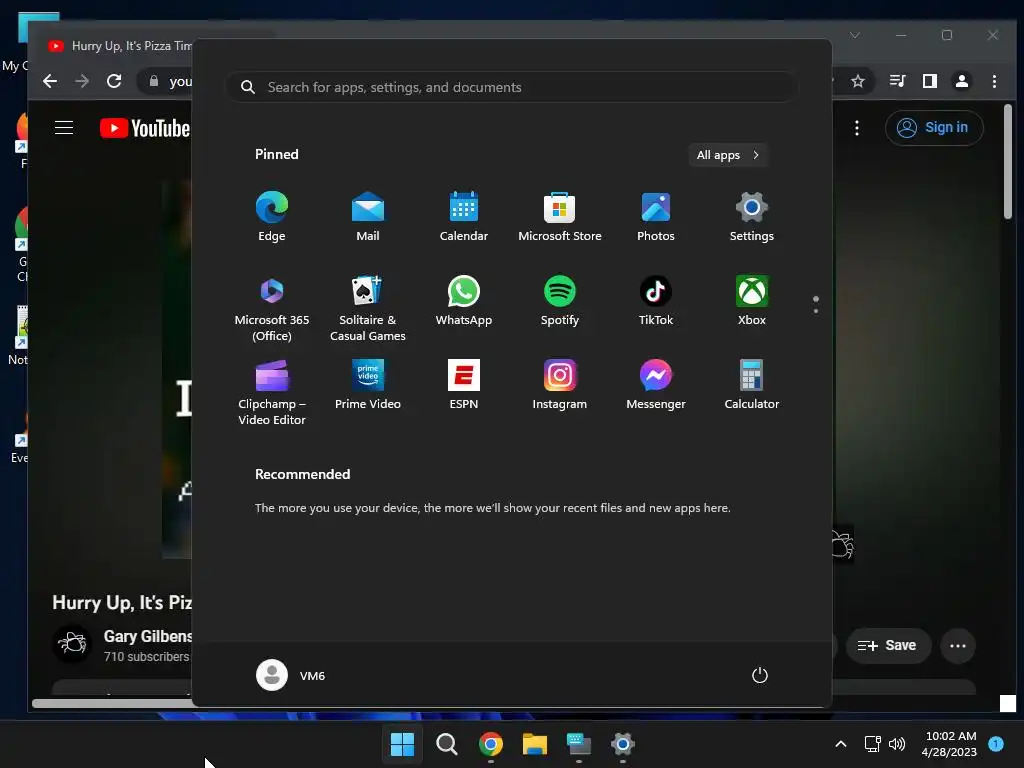Open the volume control in system tray

(x=897, y=744)
